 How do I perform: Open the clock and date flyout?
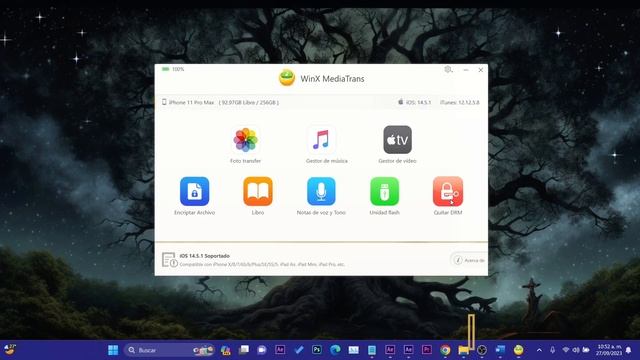[x=609, y=350]
